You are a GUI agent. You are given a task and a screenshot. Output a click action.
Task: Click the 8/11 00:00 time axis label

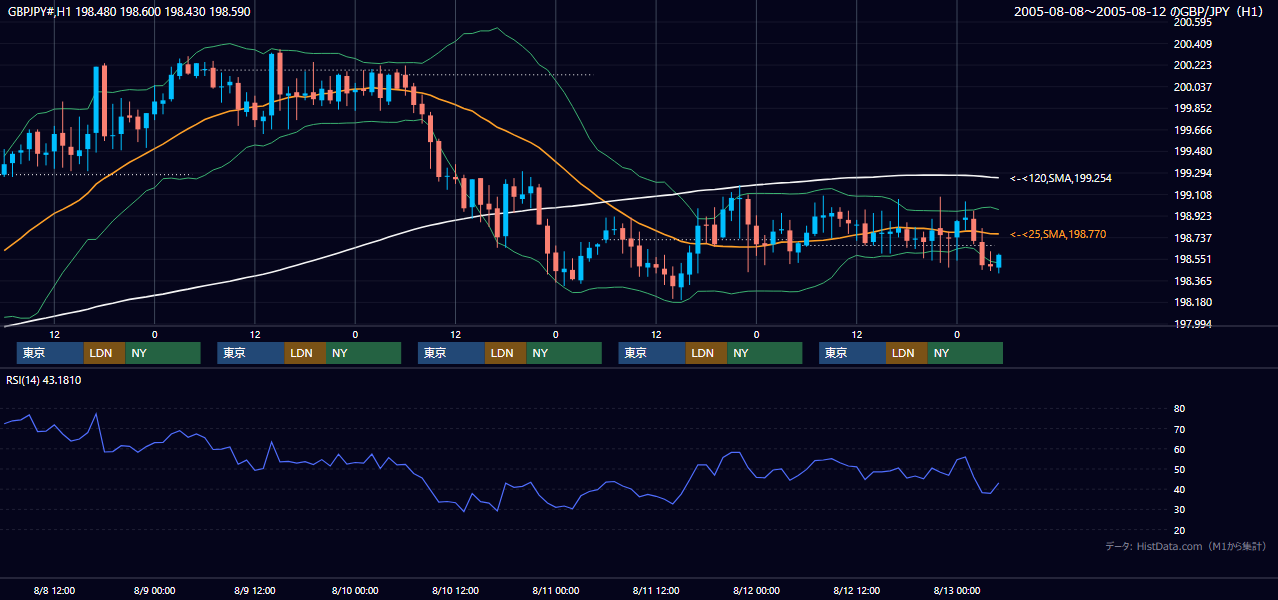point(555,590)
